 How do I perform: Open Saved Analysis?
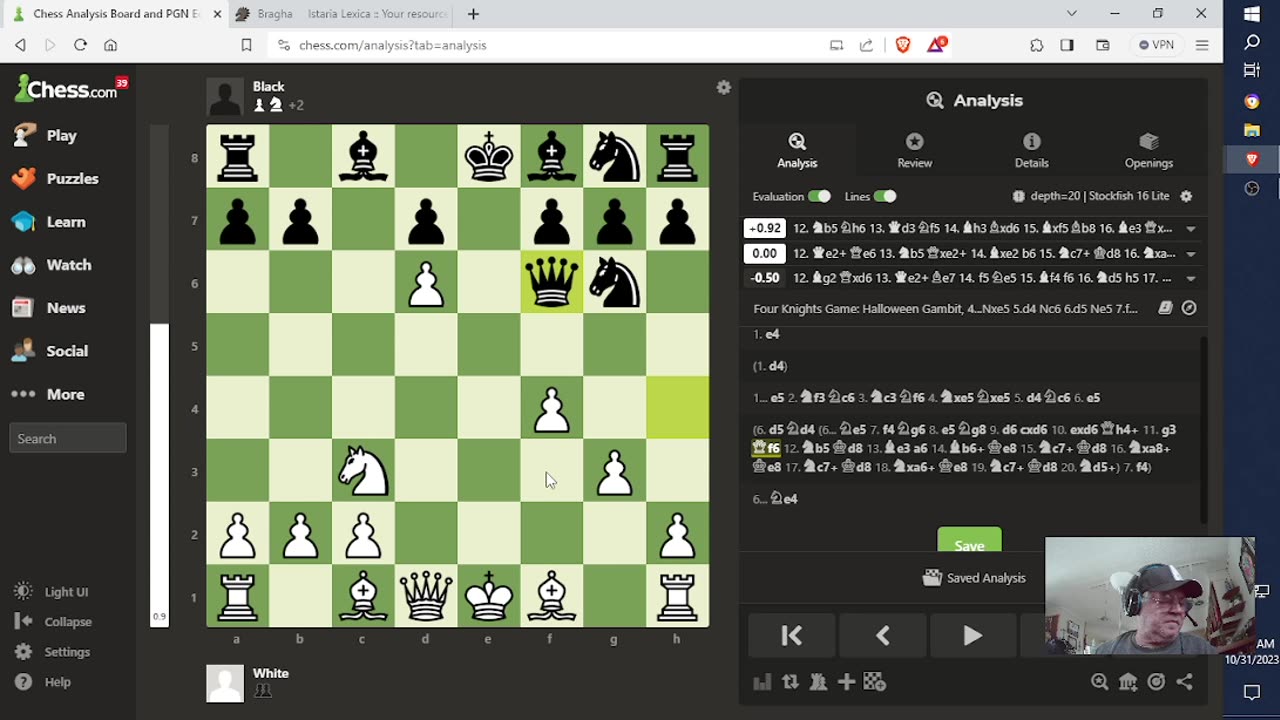tap(973, 578)
